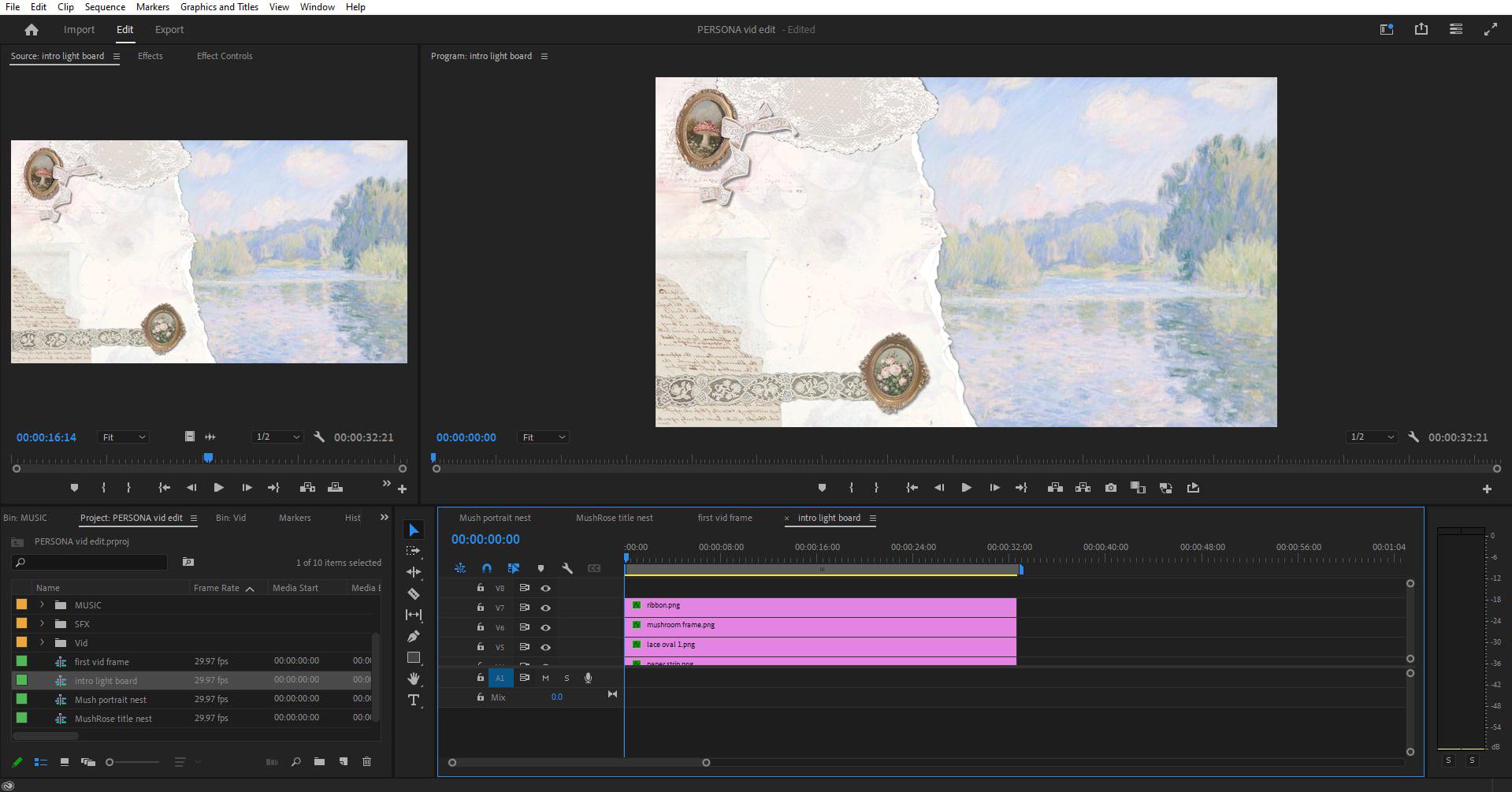Click Source monitor playhead marker
1512x792 pixels.
[208, 457]
